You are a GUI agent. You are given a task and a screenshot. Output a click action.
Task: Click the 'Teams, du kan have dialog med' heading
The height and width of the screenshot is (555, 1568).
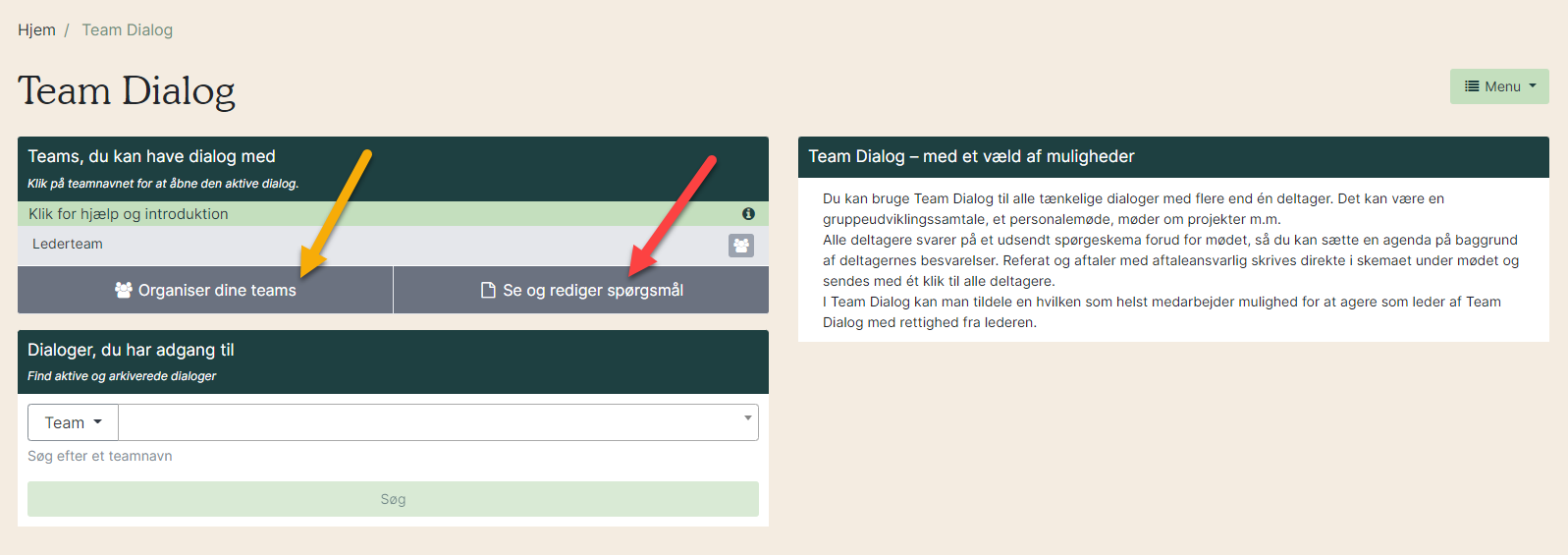click(152, 156)
